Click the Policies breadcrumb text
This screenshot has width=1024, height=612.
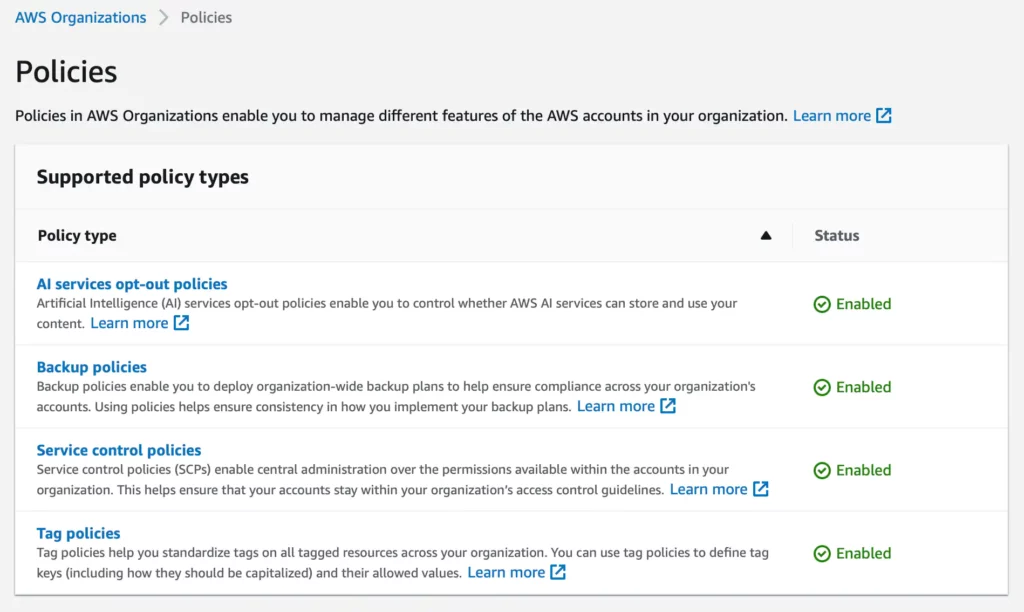pyautogui.click(x=206, y=18)
